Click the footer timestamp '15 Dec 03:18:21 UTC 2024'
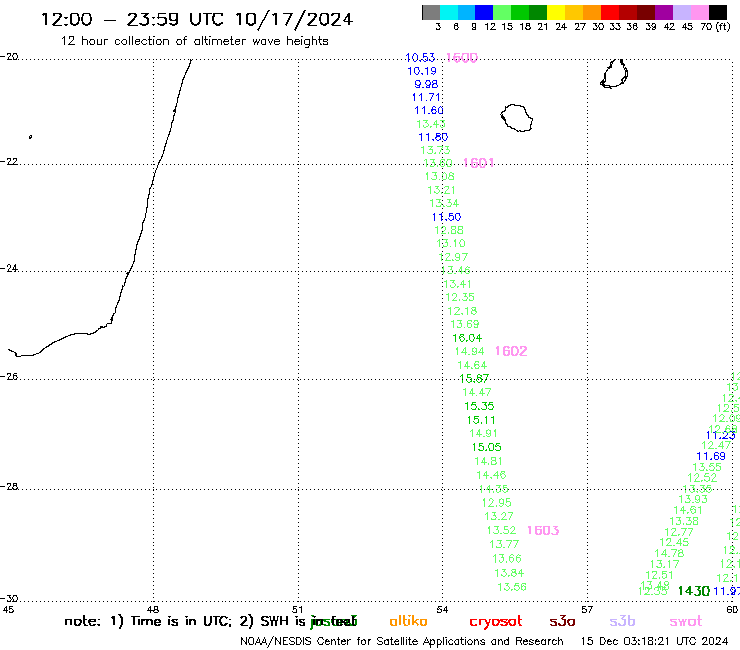740x650 pixels. [x=654, y=641]
